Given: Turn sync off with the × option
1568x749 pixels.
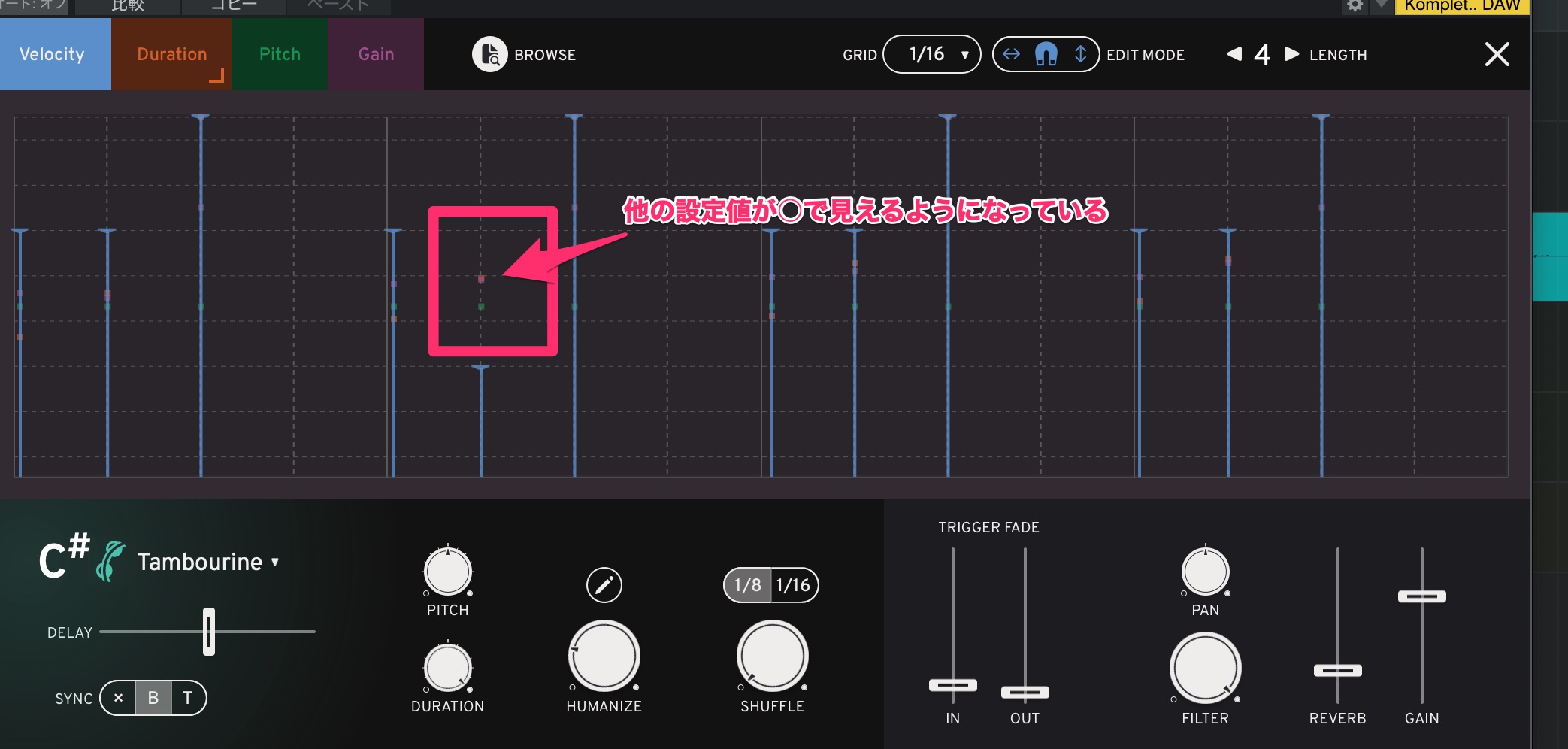Looking at the screenshot, I should point(118,698).
